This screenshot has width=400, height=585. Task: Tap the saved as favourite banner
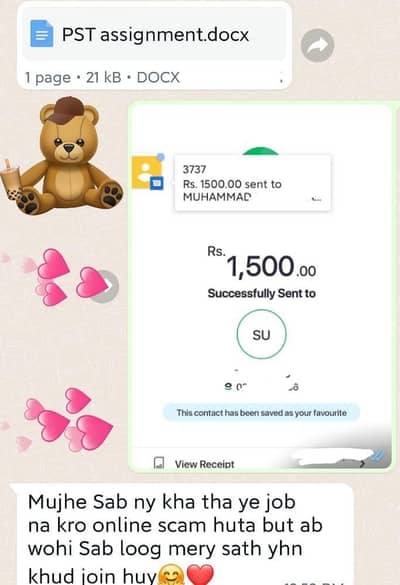pyautogui.click(x=262, y=413)
